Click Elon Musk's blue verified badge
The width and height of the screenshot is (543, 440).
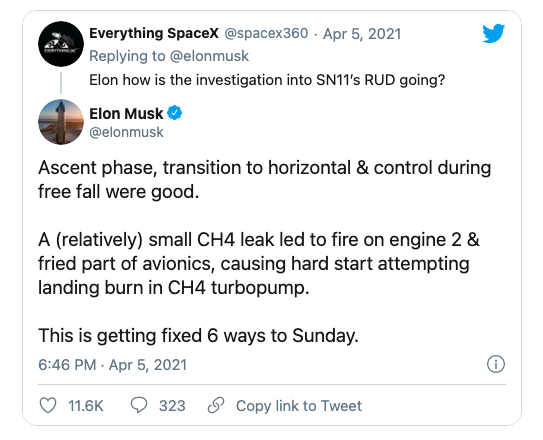pyautogui.click(x=175, y=113)
